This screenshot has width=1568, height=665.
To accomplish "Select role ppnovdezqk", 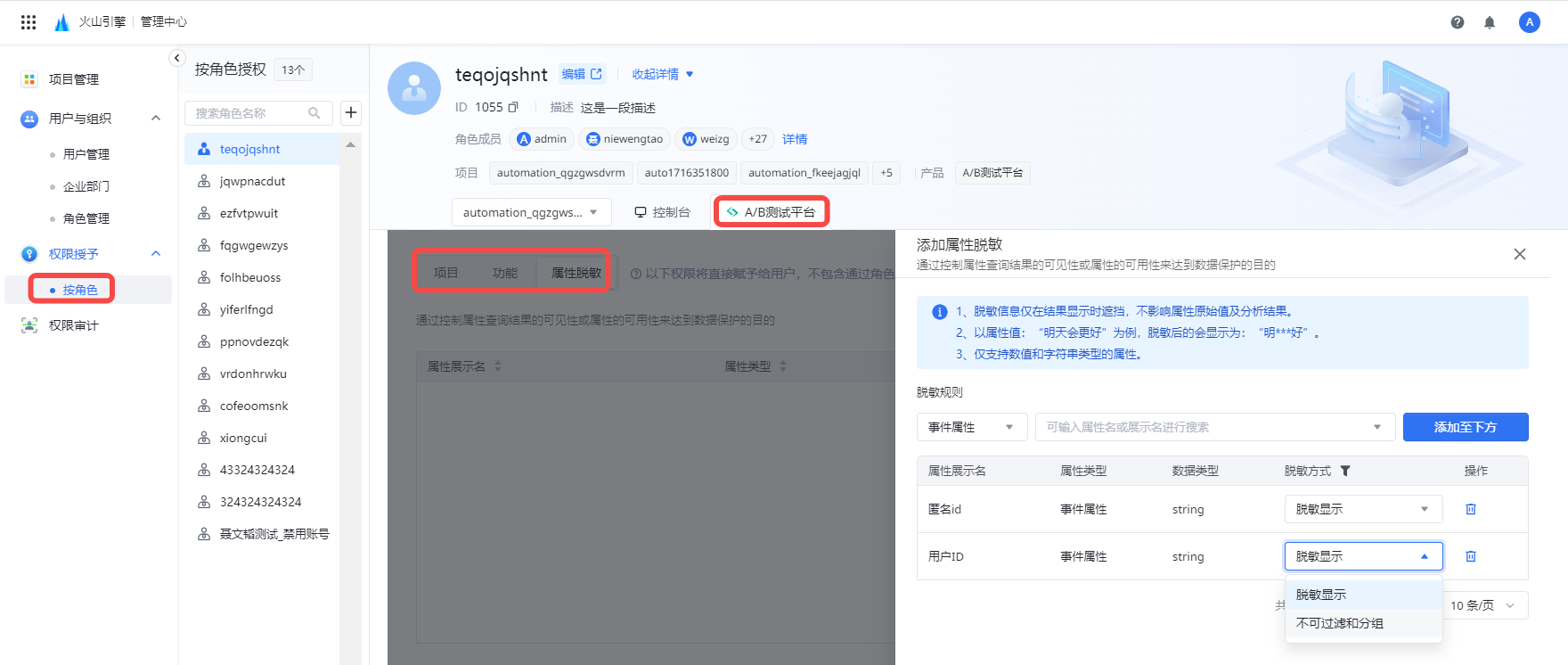I will [262, 341].
